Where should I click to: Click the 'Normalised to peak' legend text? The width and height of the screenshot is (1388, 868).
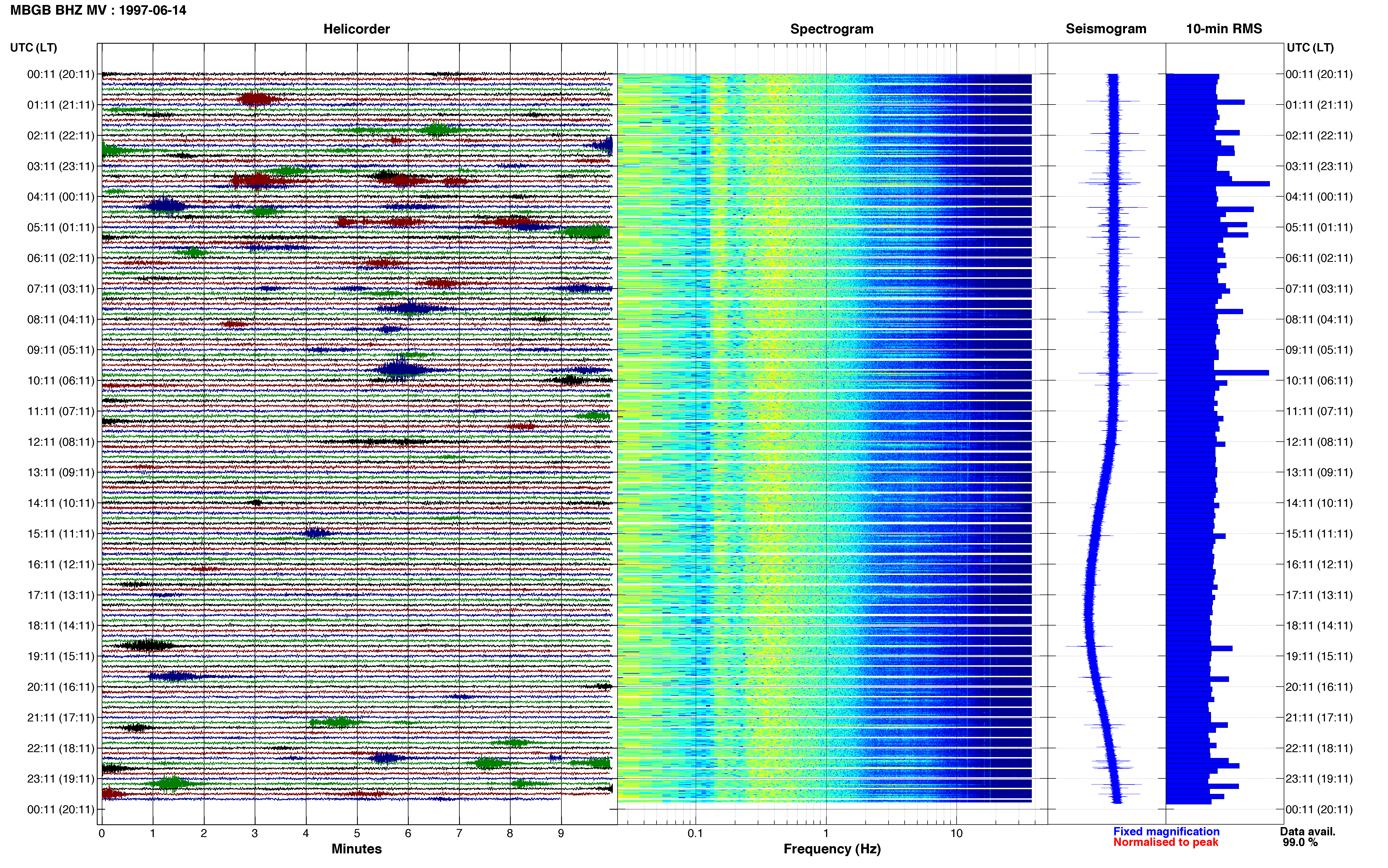pyautogui.click(x=1165, y=842)
